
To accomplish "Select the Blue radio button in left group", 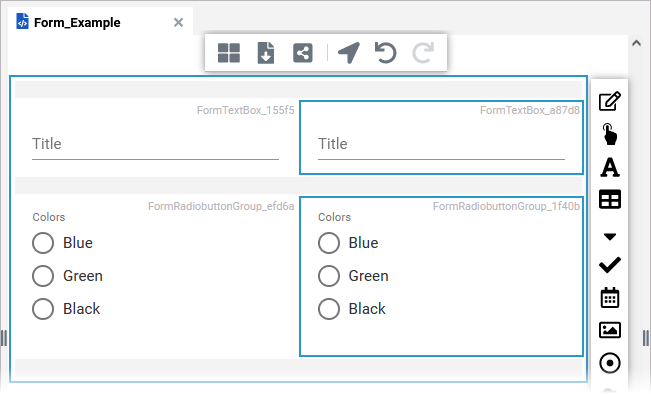I will (x=43, y=243).
